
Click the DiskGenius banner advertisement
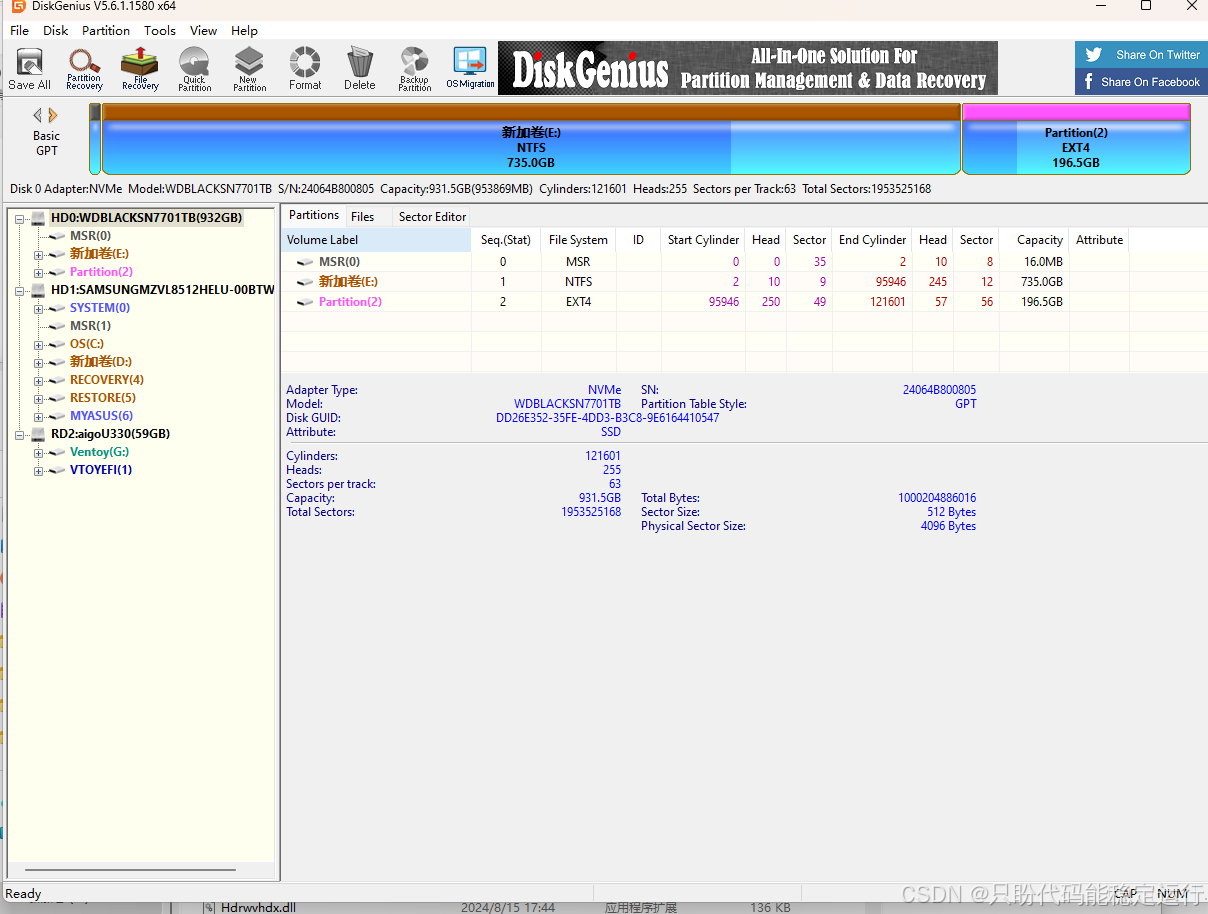(x=748, y=68)
